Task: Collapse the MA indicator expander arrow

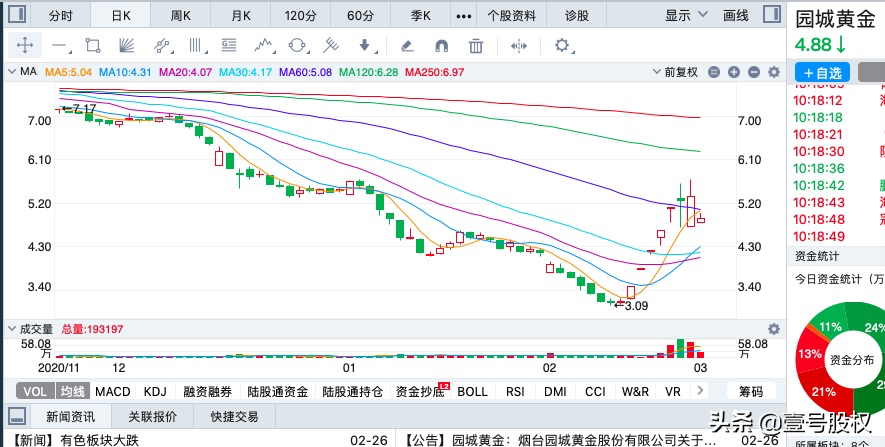Action: pyautogui.click(x=11, y=72)
